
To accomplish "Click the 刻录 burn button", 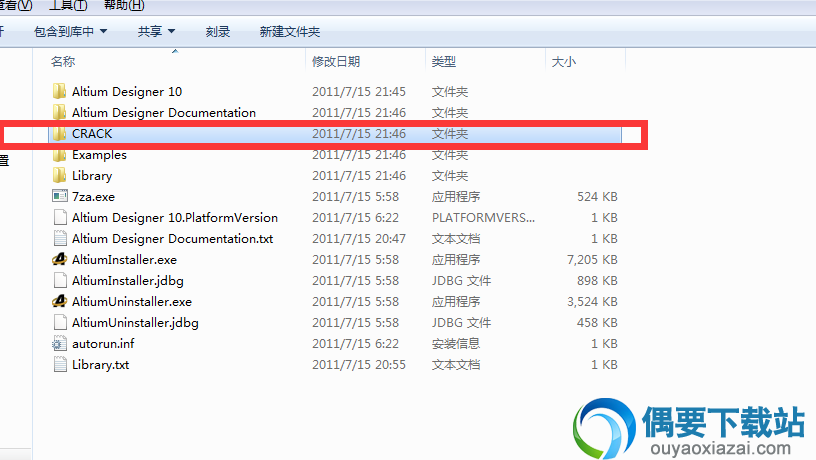I will [218, 32].
